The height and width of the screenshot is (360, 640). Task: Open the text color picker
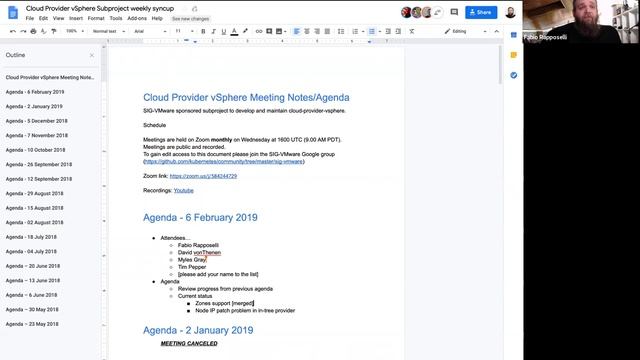click(234, 31)
